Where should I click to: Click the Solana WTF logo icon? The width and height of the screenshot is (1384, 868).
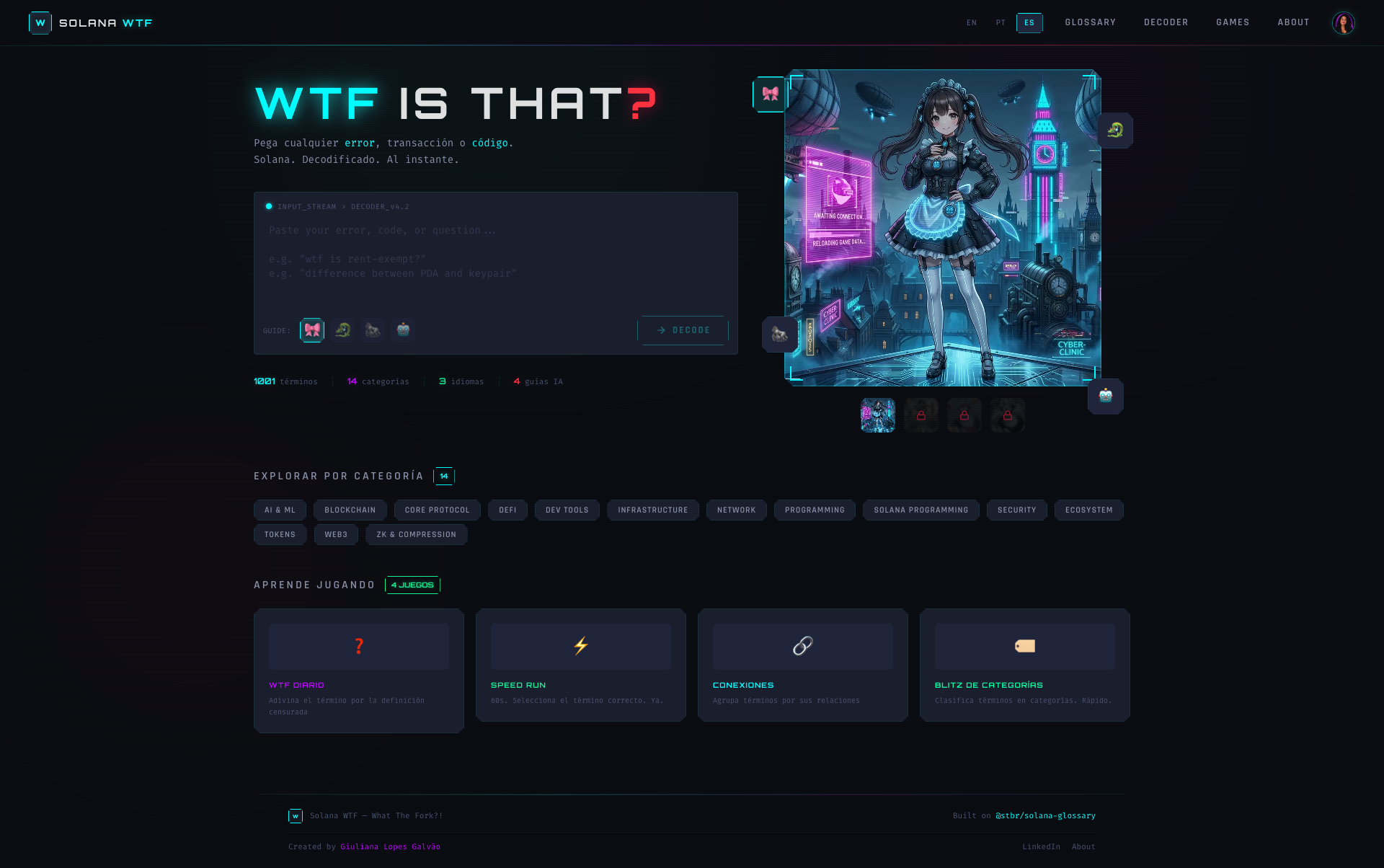[x=40, y=22]
